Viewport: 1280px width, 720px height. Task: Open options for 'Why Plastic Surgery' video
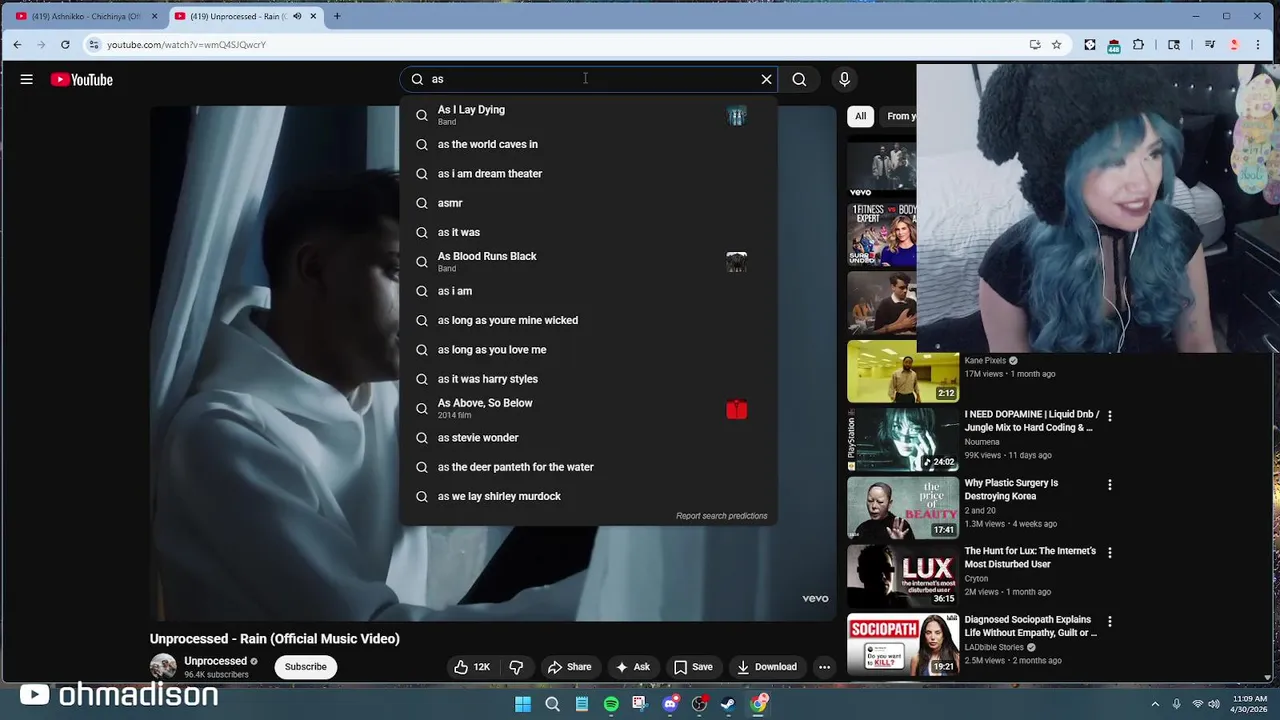pyautogui.click(x=1109, y=485)
